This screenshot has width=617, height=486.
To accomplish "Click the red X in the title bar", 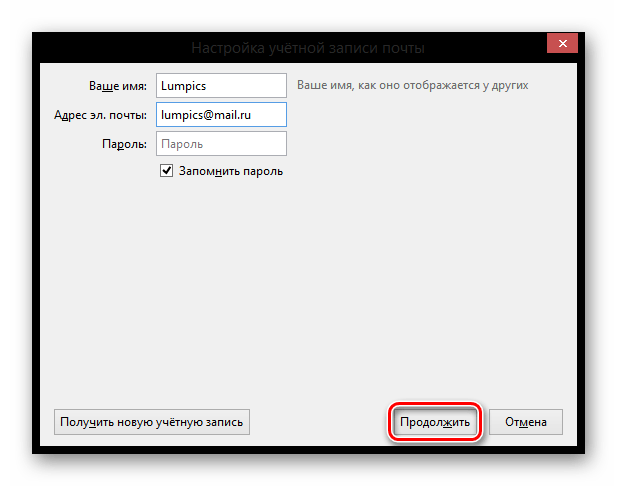I will coord(566,46).
